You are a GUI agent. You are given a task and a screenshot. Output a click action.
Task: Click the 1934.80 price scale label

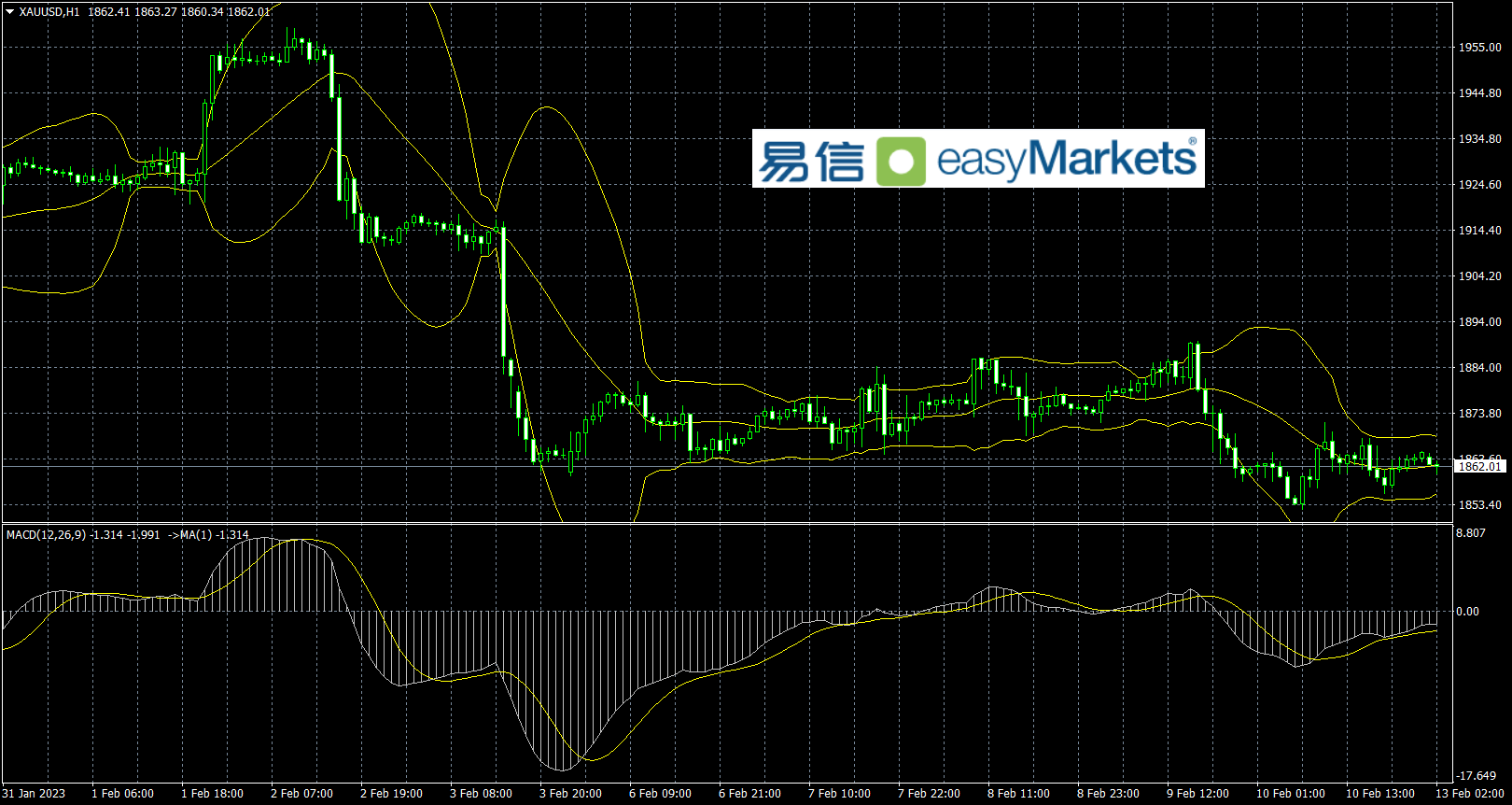1480,139
